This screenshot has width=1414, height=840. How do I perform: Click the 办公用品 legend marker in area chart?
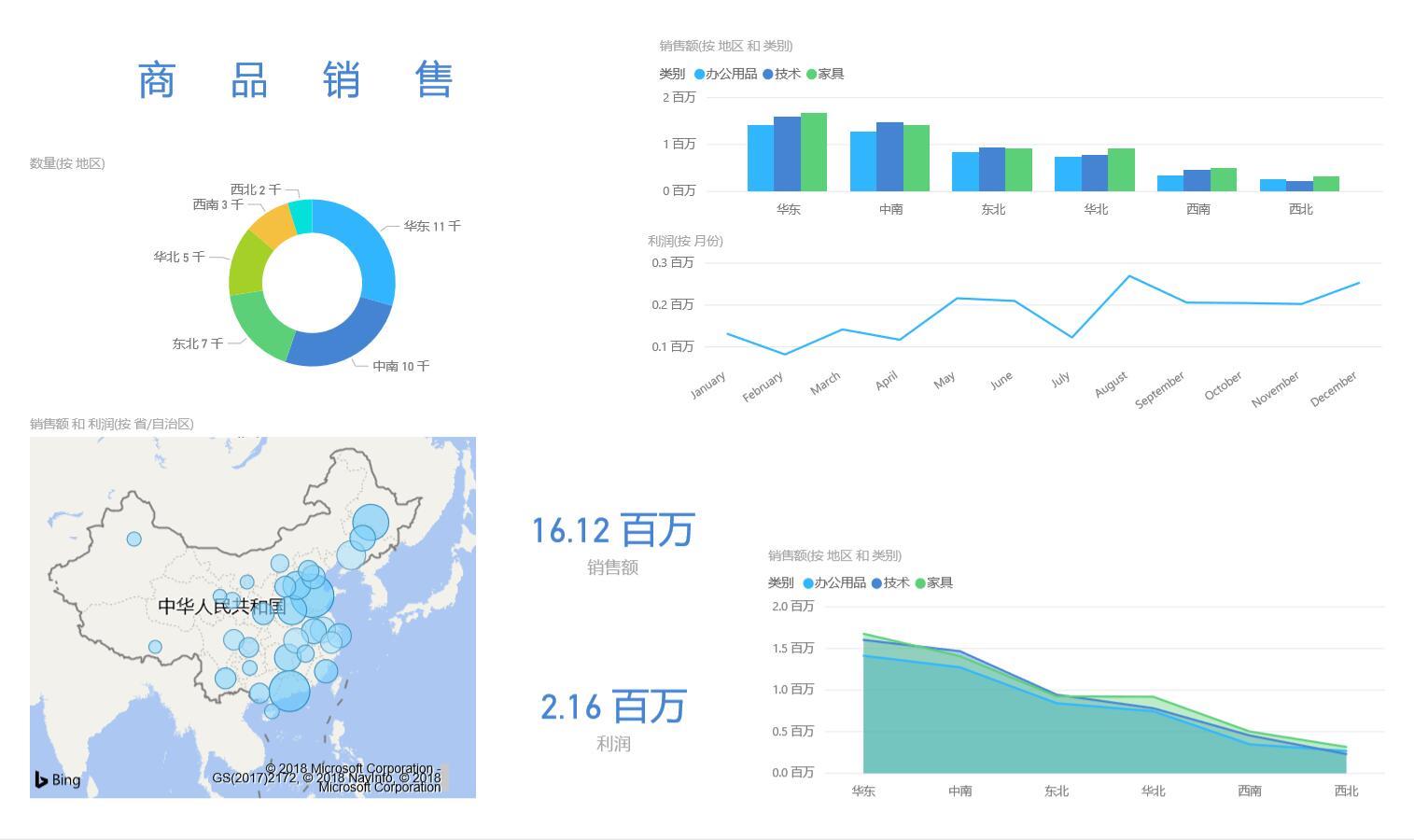pyautogui.click(x=808, y=583)
